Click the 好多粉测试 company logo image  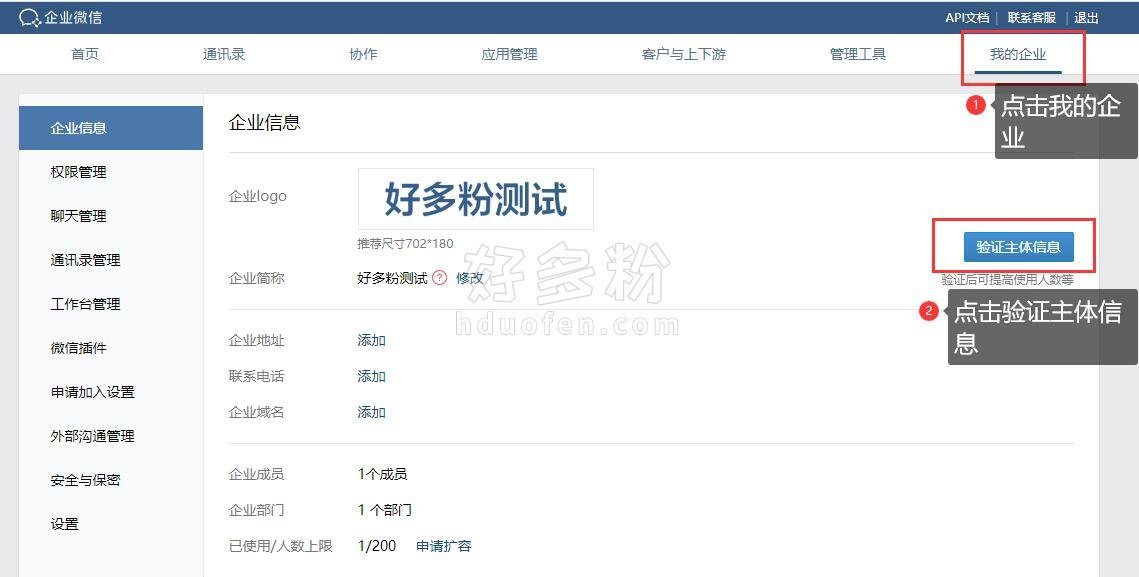coord(476,199)
